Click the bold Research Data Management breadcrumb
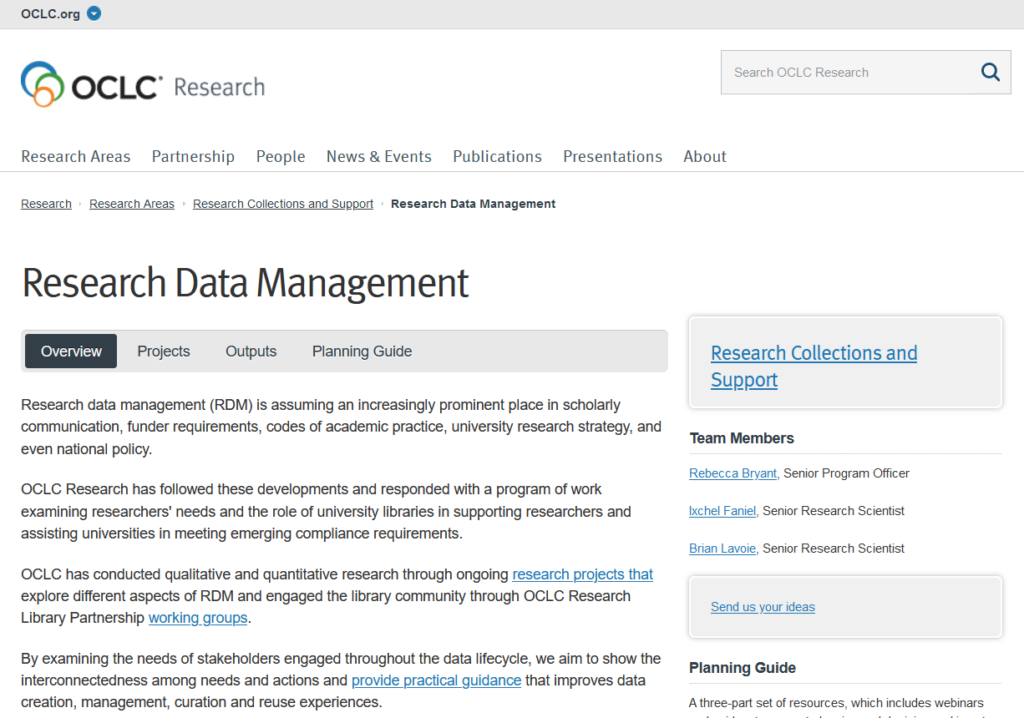The height and width of the screenshot is (718, 1024). pos(473,204)
